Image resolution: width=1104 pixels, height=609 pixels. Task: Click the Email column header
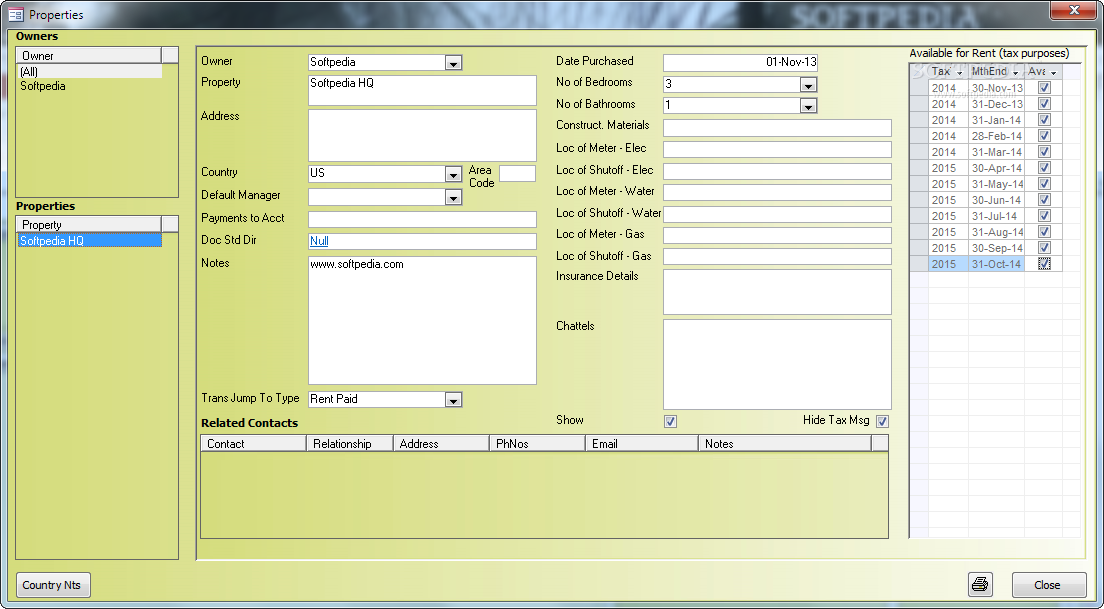pyautogui.click(x=641, y=444)
